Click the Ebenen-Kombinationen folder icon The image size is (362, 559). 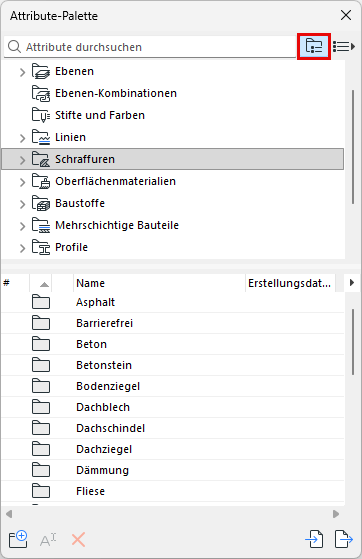coord(41,93)
